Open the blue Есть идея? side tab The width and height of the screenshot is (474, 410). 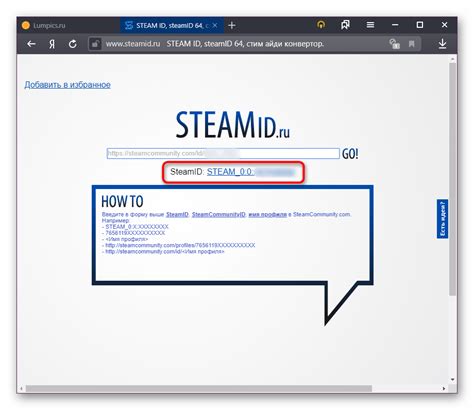click(x=442, y=219)
